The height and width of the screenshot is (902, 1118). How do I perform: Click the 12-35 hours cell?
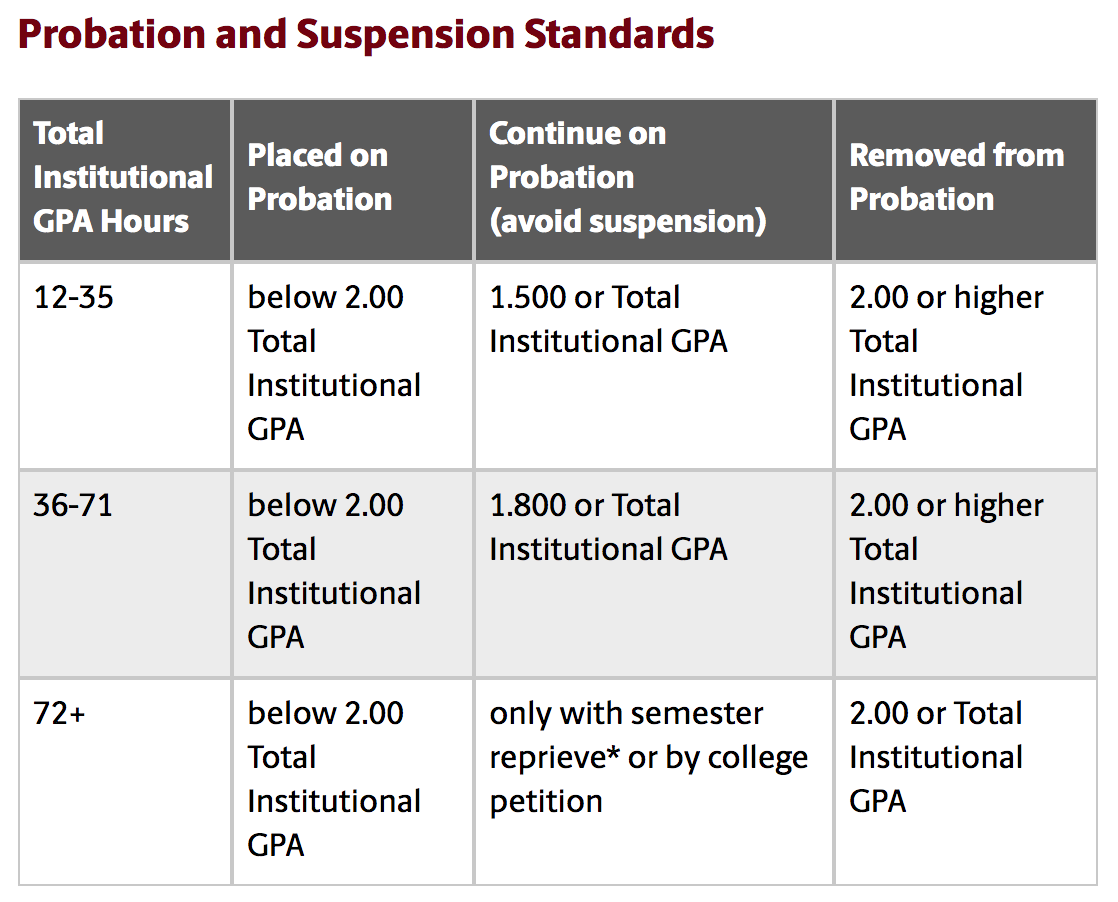point(73,297)
